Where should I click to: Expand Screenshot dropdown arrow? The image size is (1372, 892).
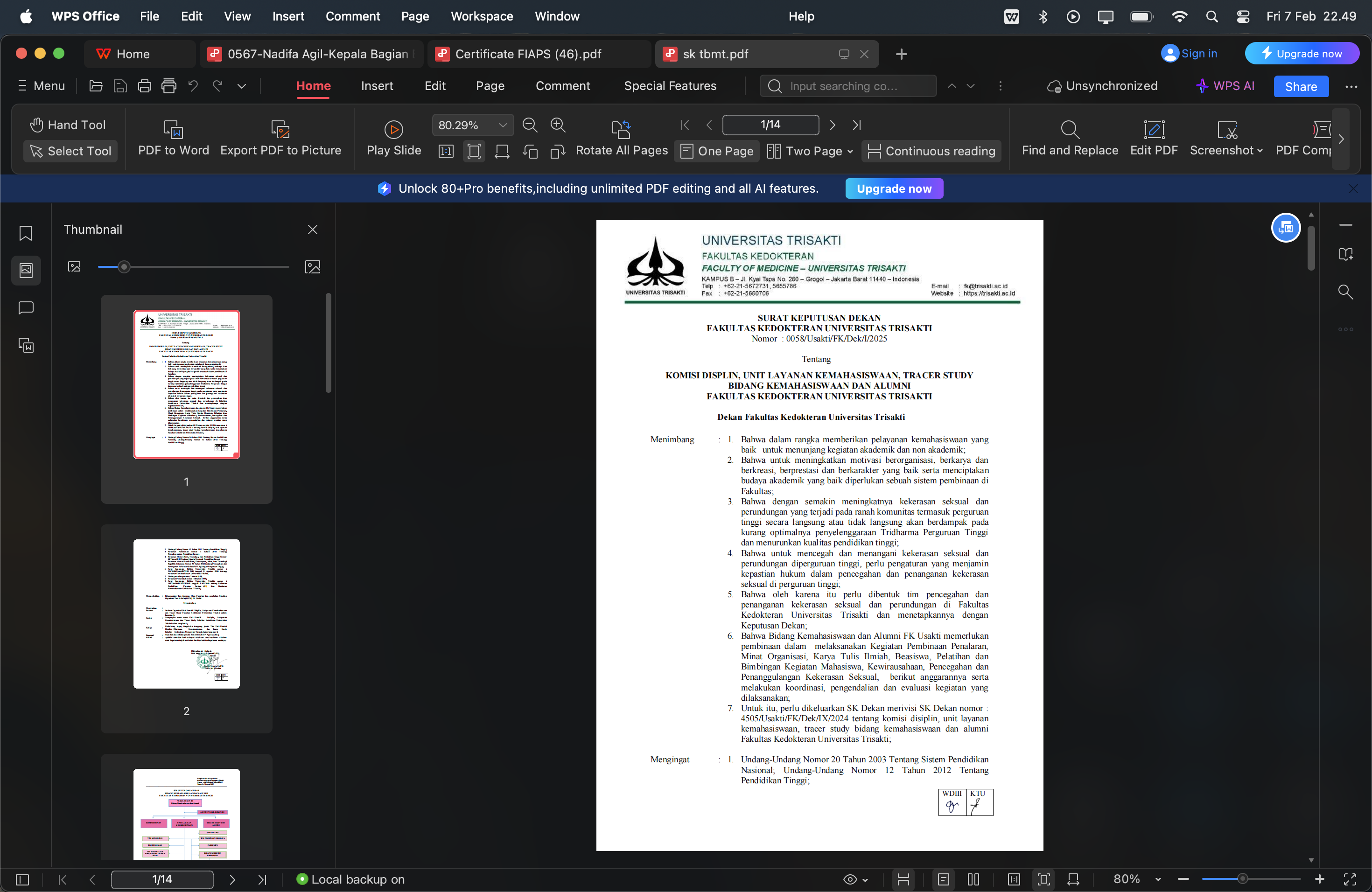pos(1260,151)
